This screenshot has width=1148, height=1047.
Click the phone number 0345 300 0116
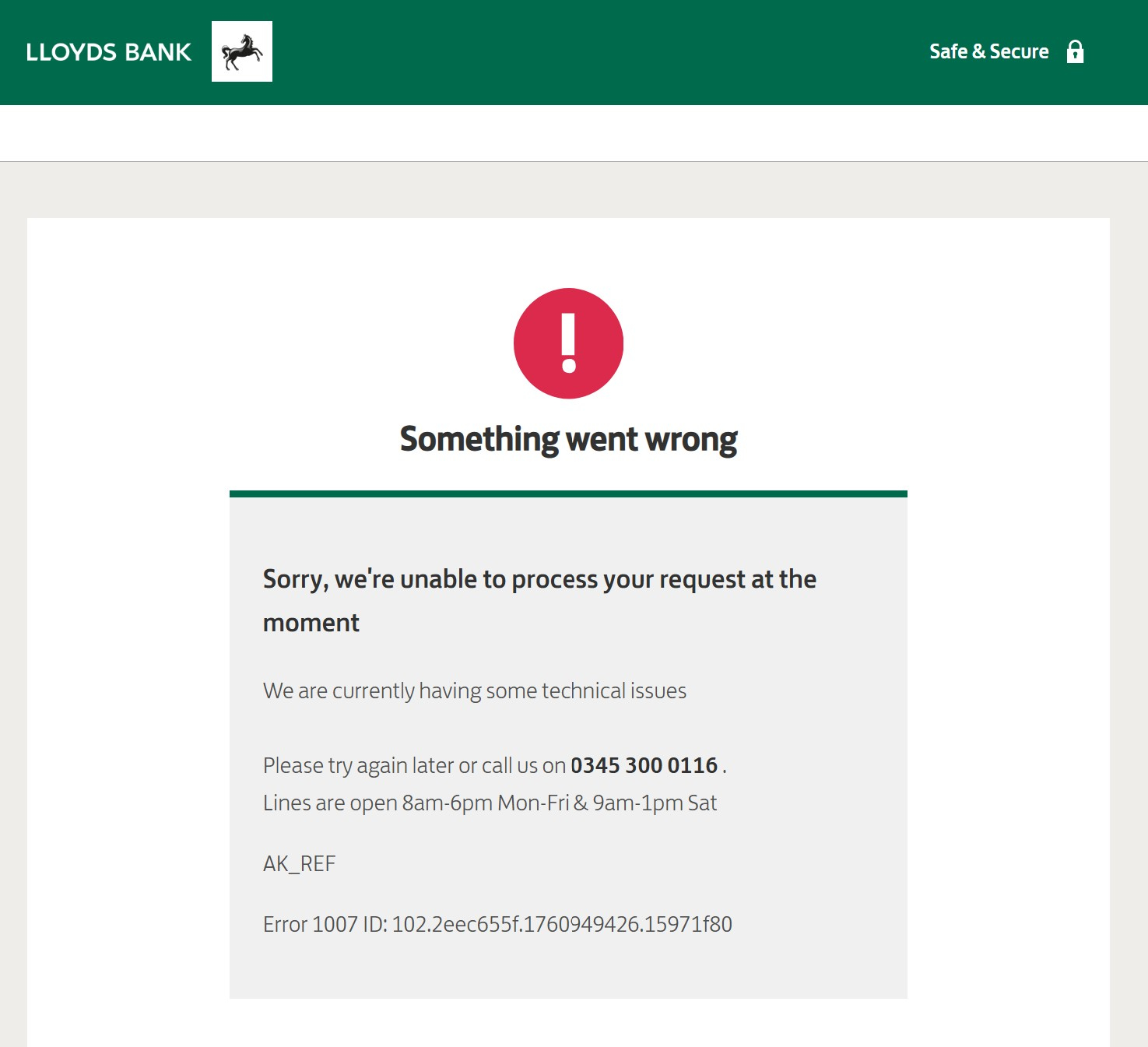[644, 765]
